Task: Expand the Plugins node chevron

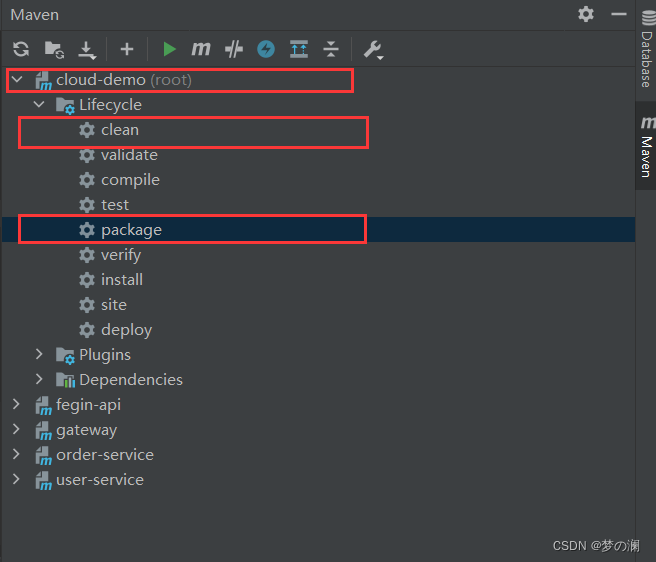Action: pos(39,354)
